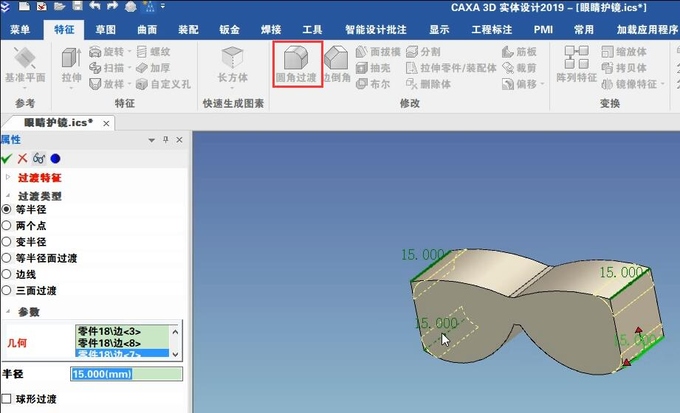
Task: Pin the 属性 panel
Action: (165, 140)
